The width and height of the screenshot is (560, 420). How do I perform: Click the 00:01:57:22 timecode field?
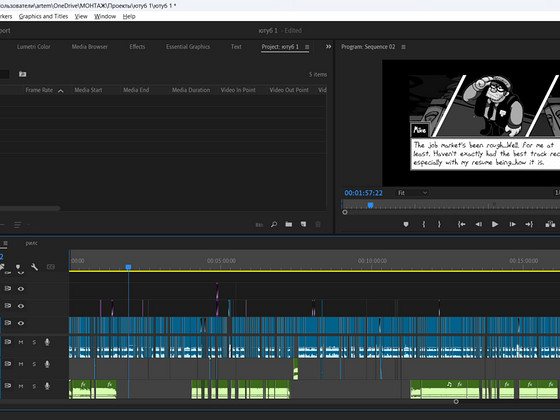364,193
